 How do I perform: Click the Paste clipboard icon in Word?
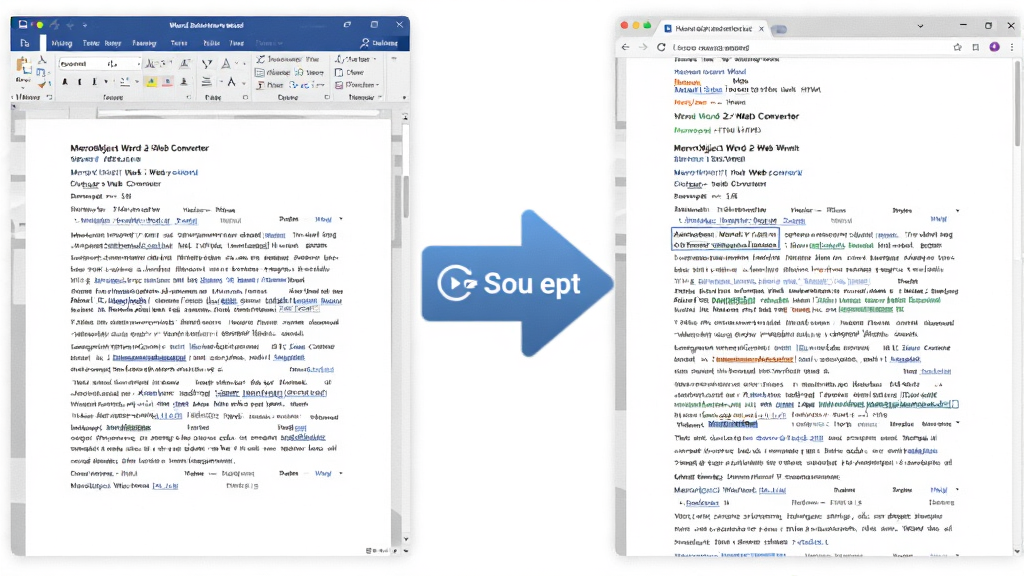[x=24, y=66]
